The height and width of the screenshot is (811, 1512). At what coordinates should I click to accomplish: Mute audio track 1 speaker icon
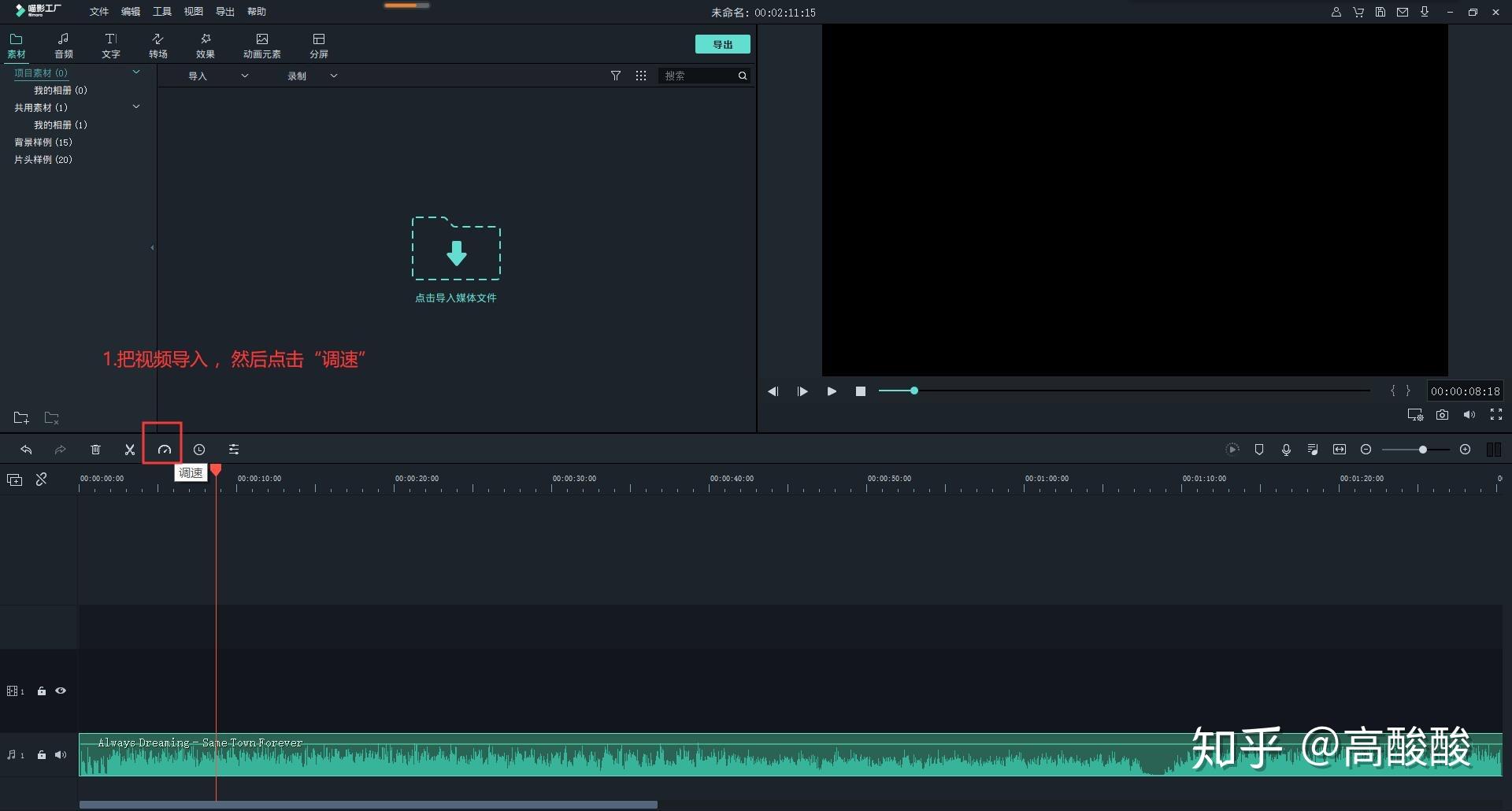(x=61, y=755)
